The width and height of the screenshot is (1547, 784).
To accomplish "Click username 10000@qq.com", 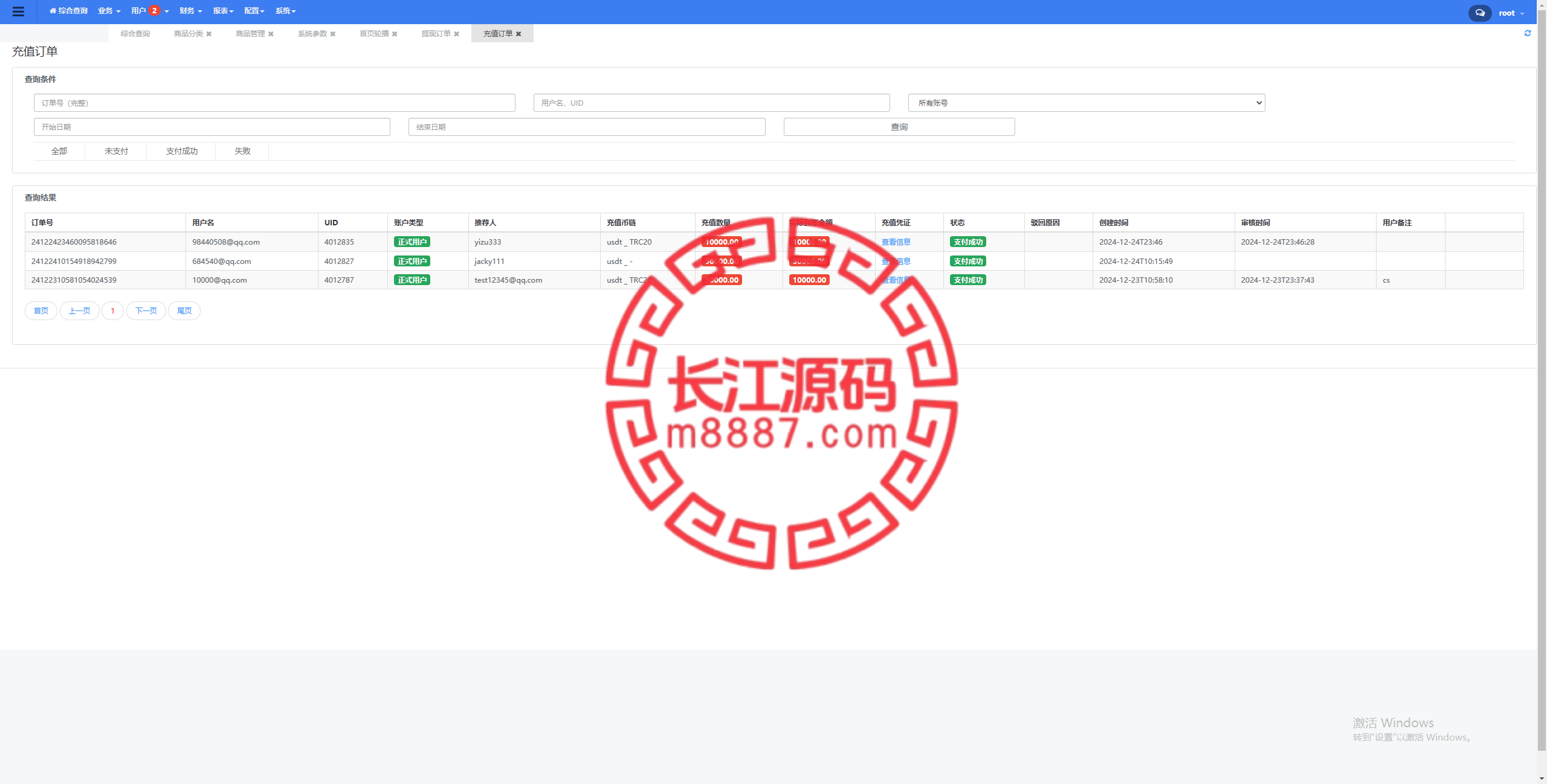I will pos(219,280).
